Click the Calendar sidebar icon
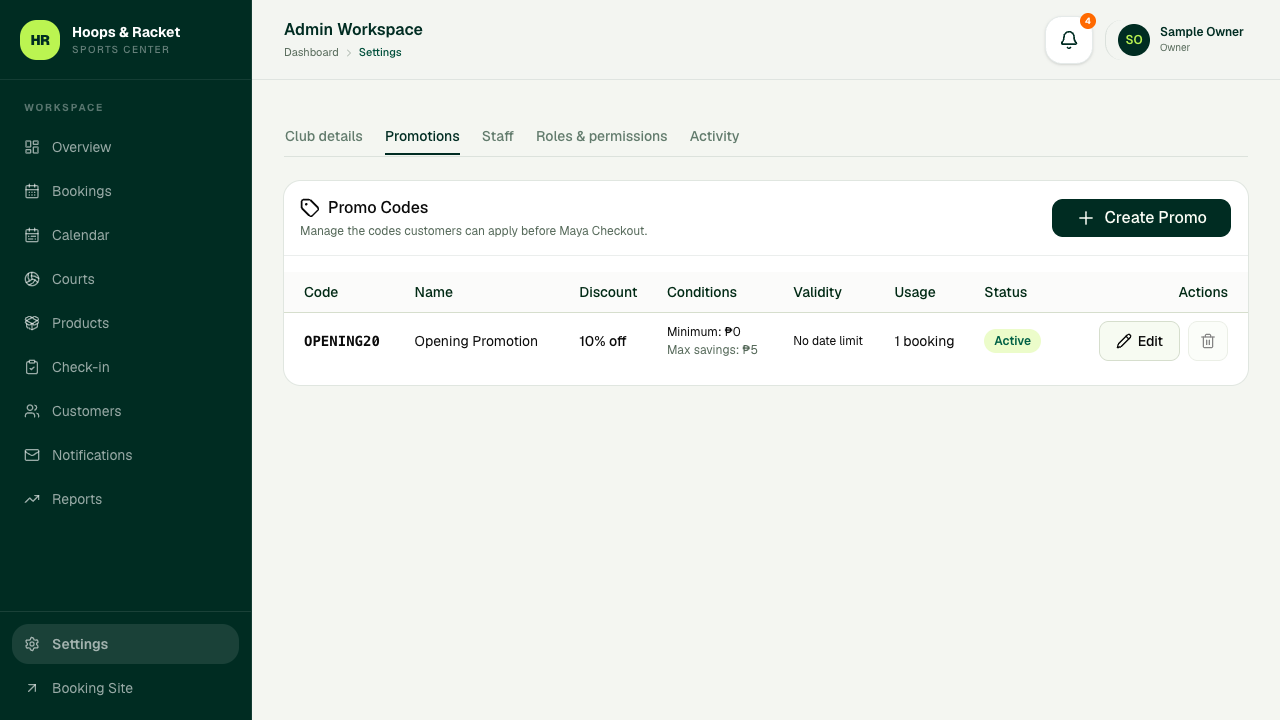Viewport: 1280px width, 720px height. pos(32,235)
